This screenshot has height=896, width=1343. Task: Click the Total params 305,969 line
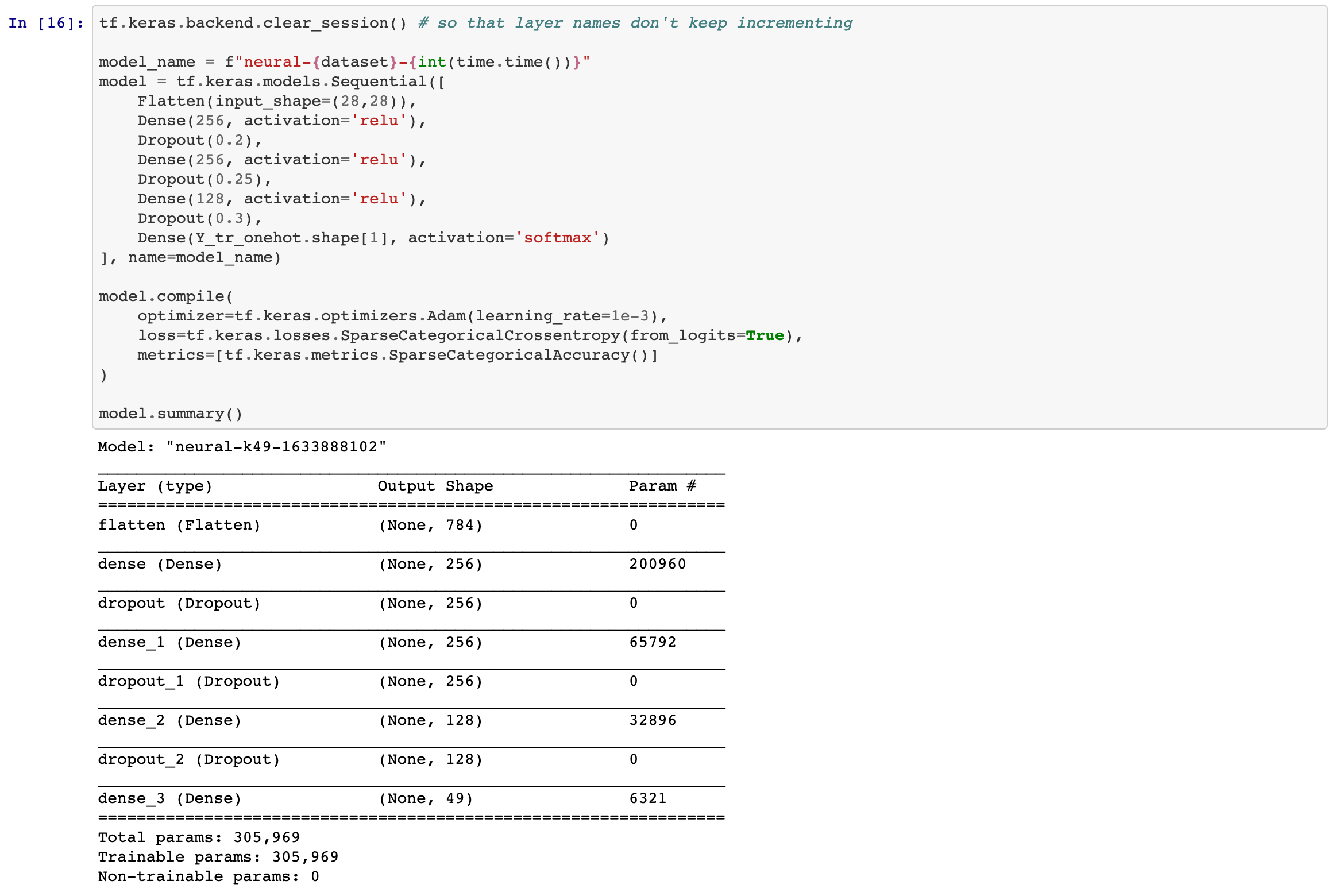(199, 837)
